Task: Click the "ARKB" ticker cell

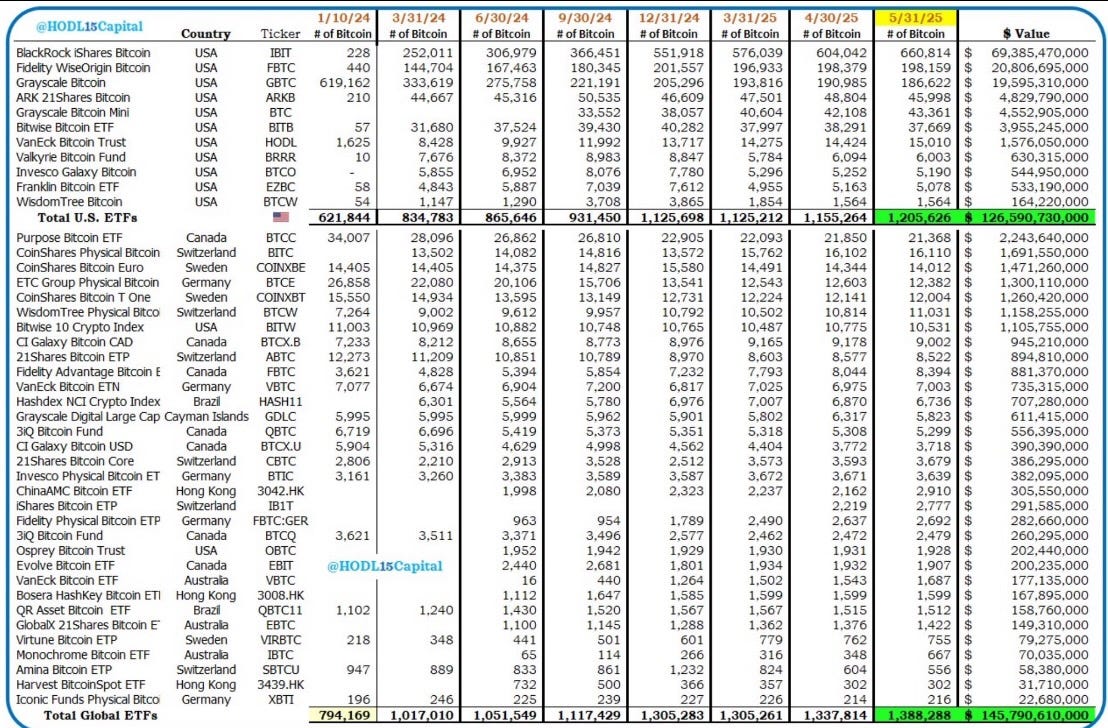Action: click(x=281, y=98)
